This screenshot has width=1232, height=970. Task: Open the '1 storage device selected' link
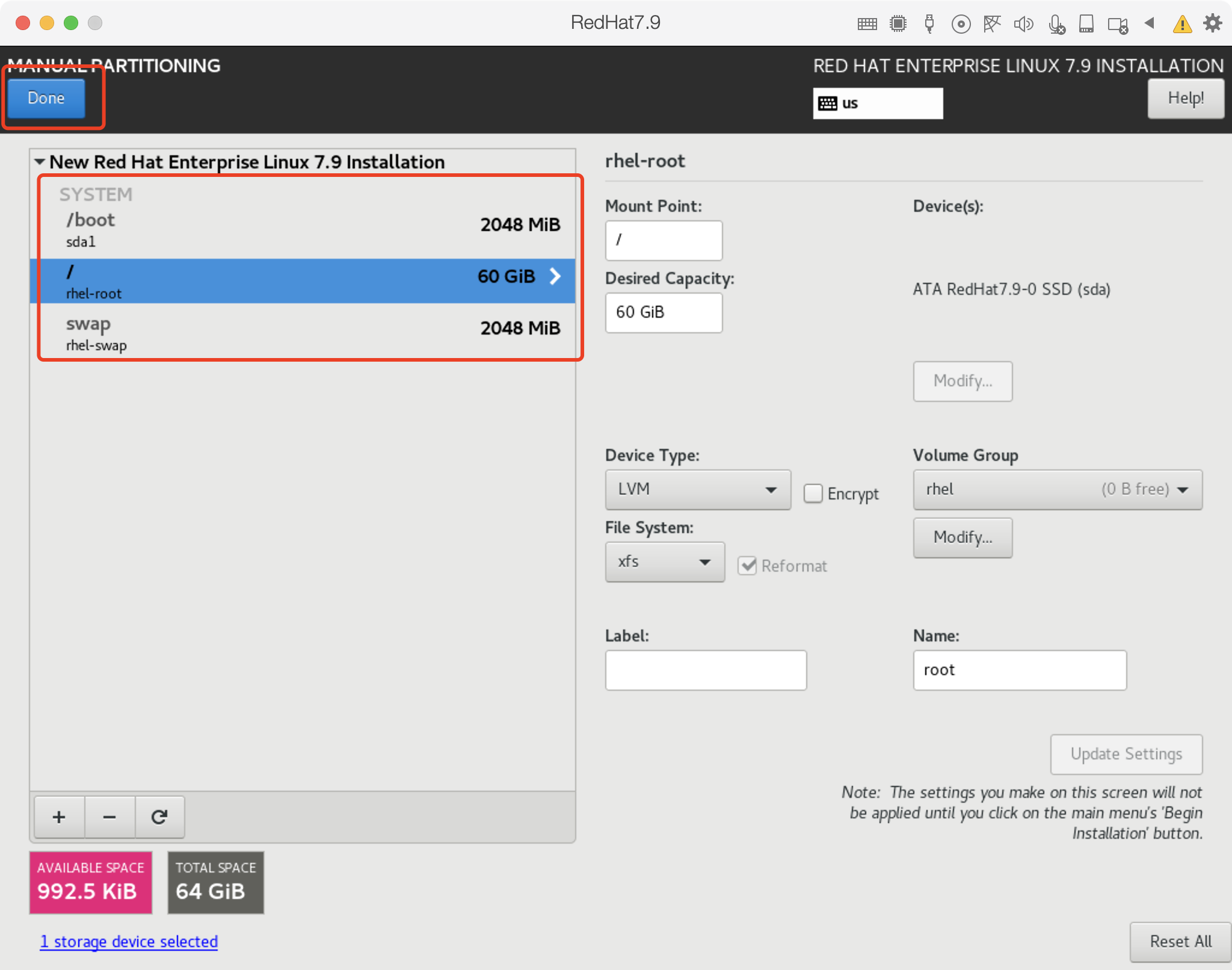point(129,941)
